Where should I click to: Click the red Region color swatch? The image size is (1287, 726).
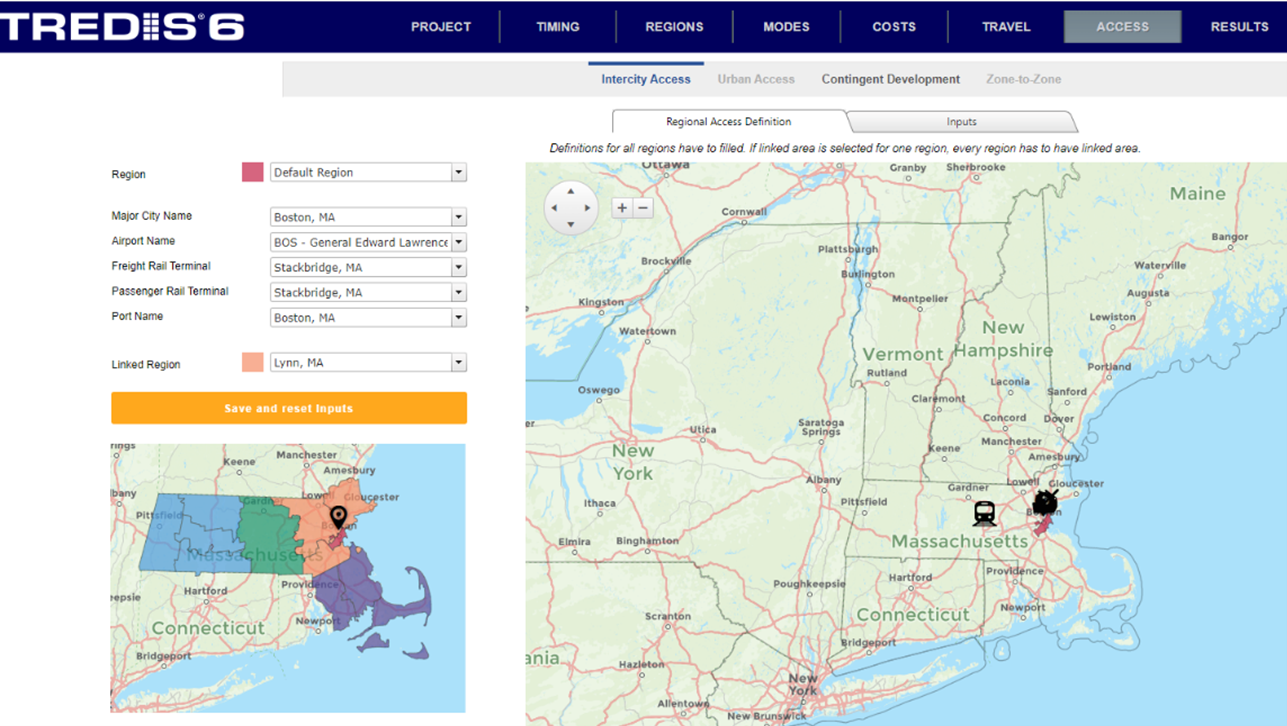(253, 172)
